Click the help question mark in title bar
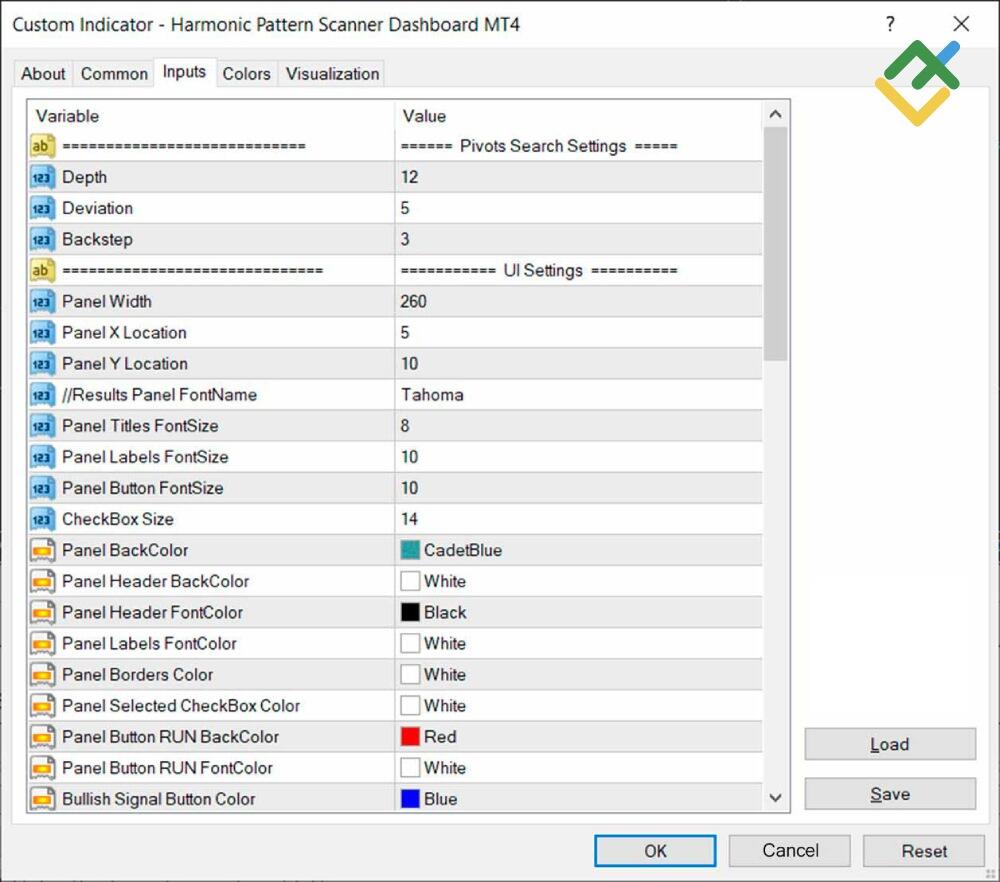1000x882 pixels. 890,25
